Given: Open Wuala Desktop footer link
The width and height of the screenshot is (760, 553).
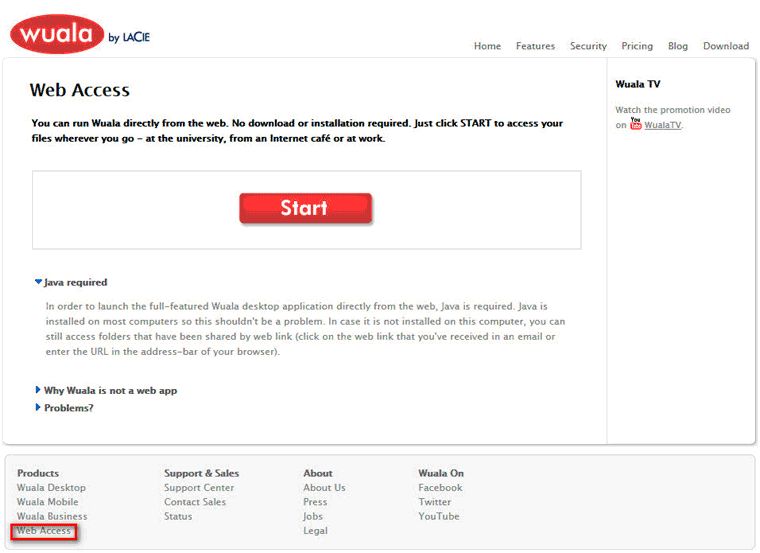Looking at the screenshot, I should pyautogui.click(x=51, y=488).
